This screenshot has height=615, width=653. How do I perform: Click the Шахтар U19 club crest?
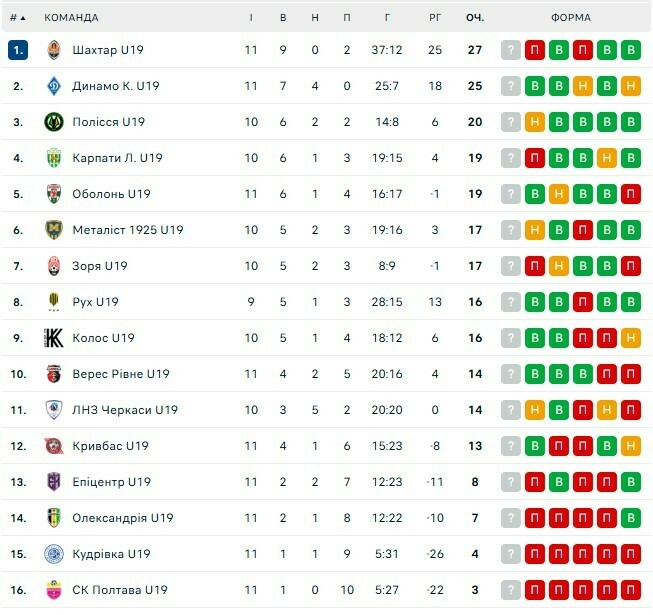point(54,50)
